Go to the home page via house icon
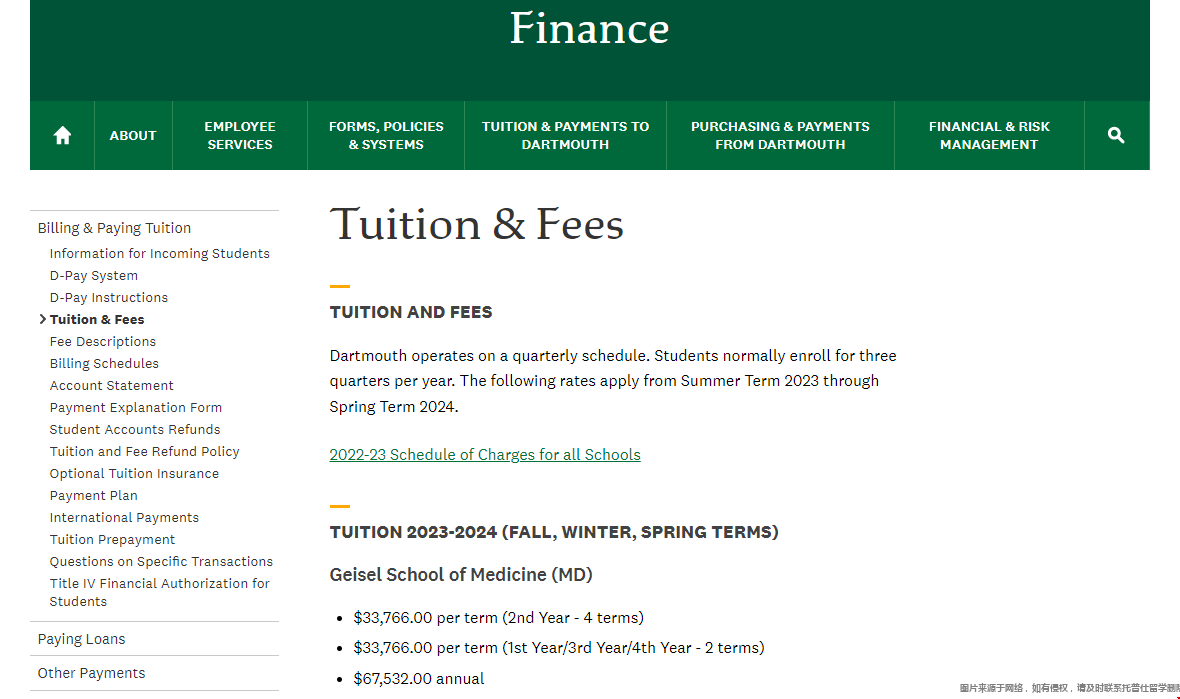Screen dimensions: 1180x699 pos(62,135)
